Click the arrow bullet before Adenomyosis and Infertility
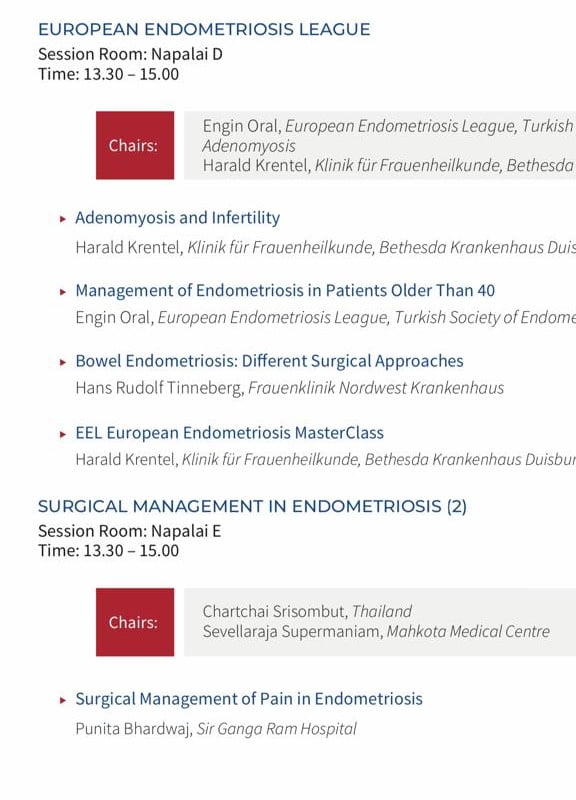Screen dimensions: 576x800 (x=63, y=219)
